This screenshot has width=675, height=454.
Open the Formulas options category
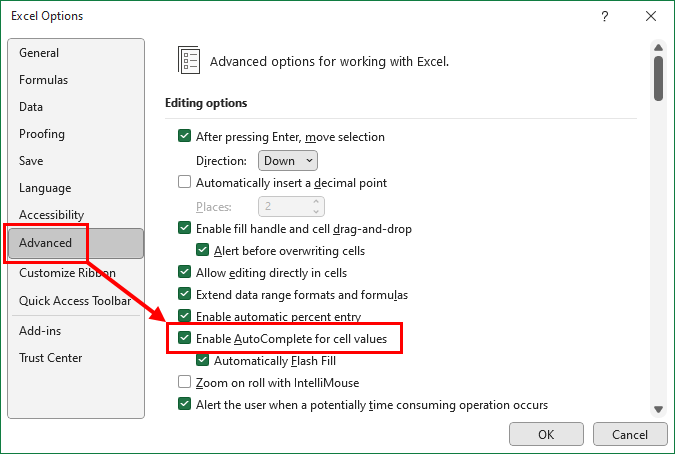pyautogui.click(x=43, y=80)
